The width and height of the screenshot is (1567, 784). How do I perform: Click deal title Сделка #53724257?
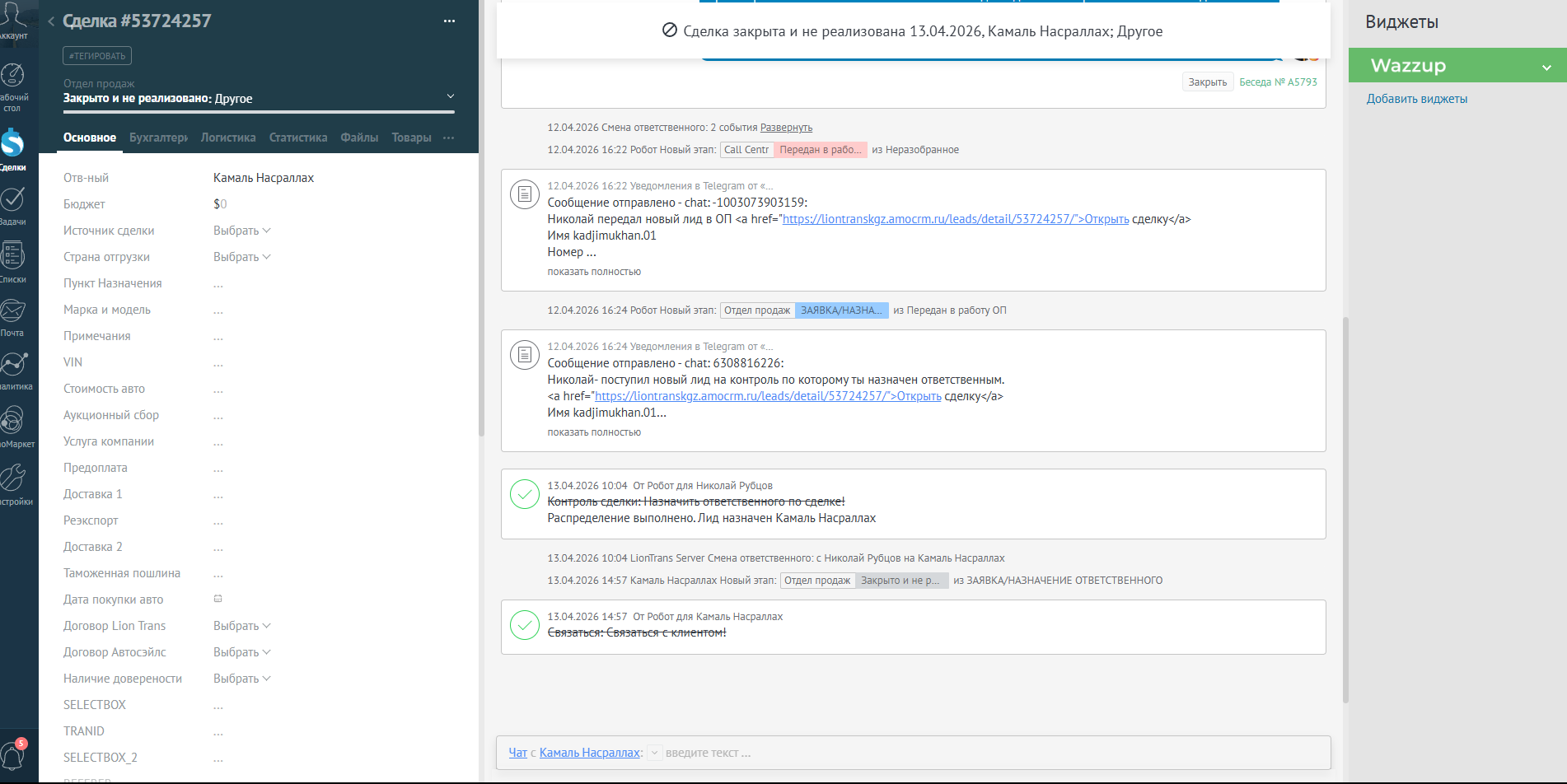(x=137, y=21)
